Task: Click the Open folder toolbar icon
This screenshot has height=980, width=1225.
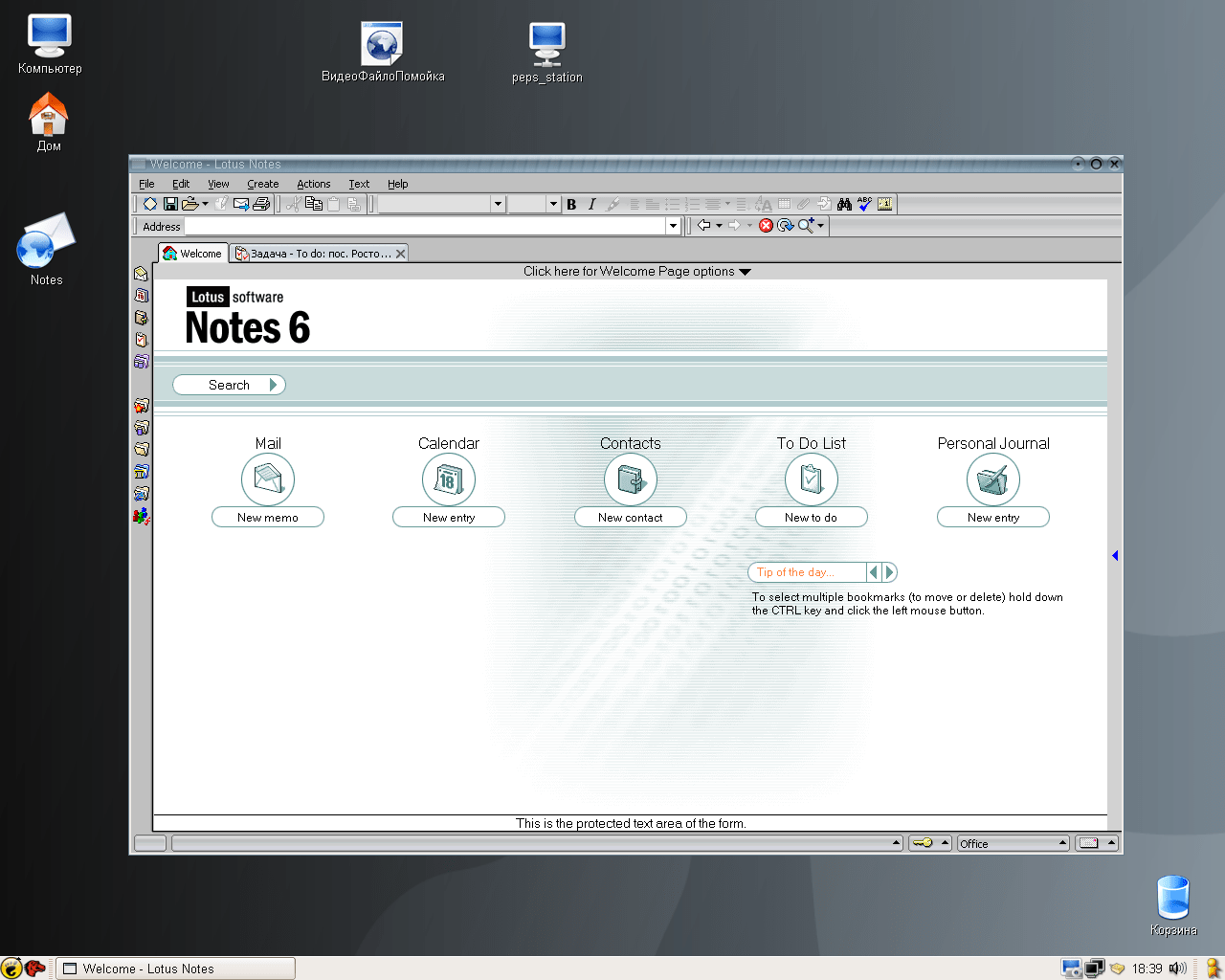Action: click(189, 204)
